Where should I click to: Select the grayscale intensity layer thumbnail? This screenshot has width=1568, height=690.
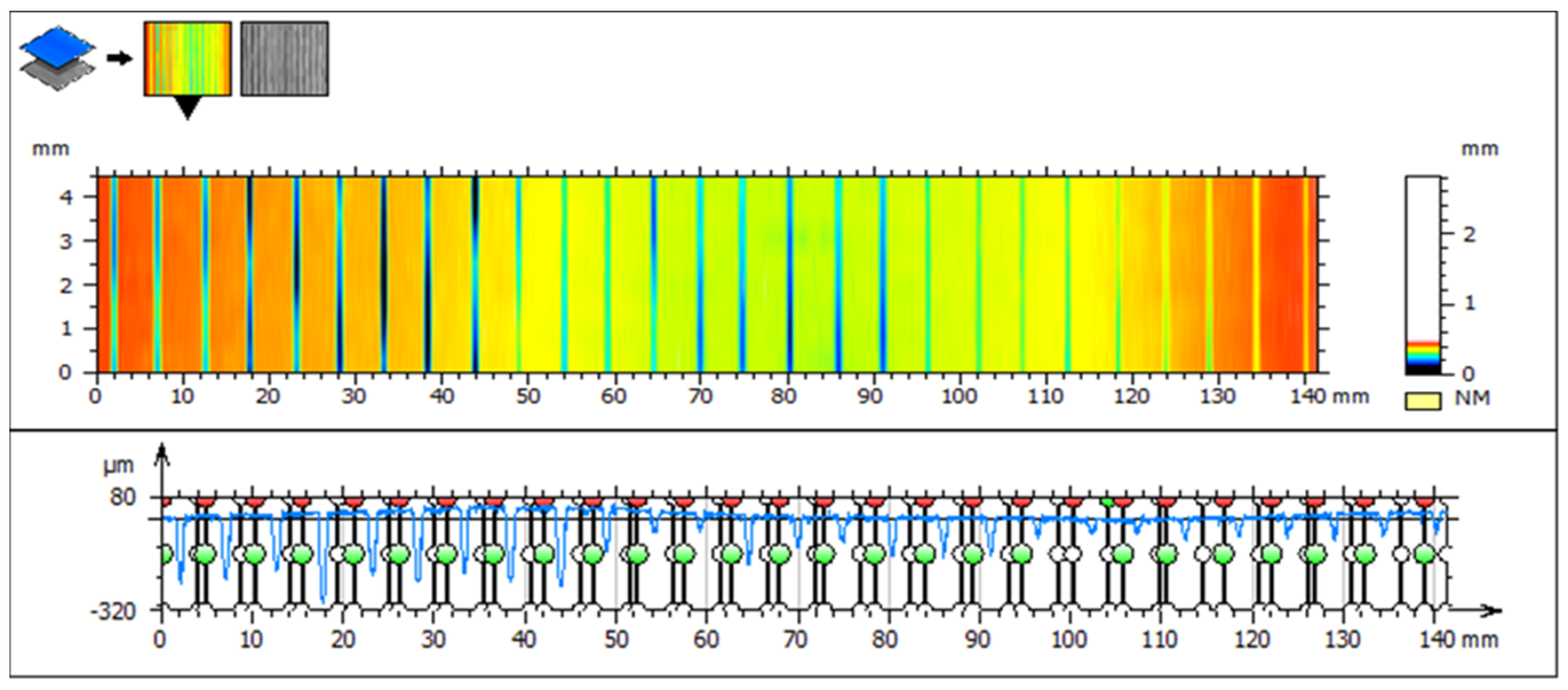pyautogui.click(x=284, y=59)
